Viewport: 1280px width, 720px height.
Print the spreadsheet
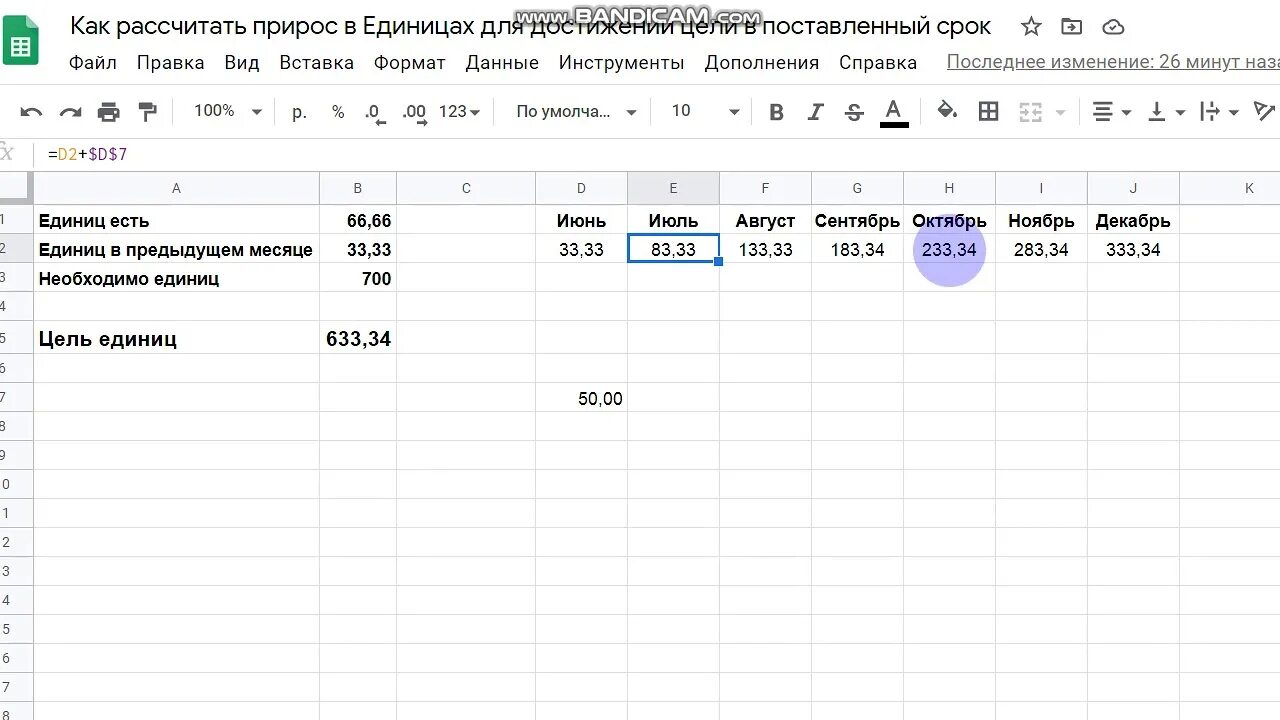click(109, 112)
